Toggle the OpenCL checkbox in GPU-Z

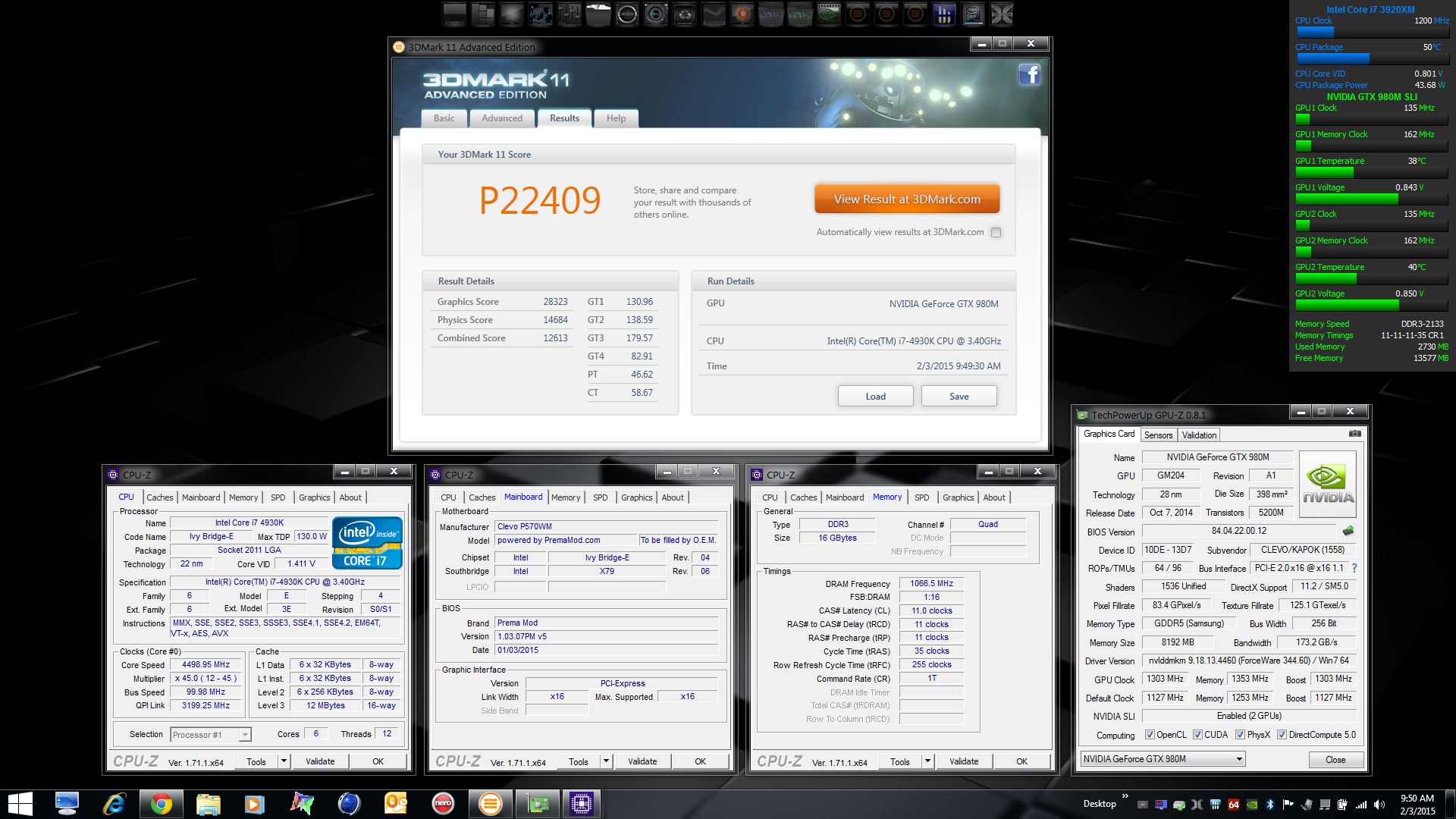click(1150, 735)
